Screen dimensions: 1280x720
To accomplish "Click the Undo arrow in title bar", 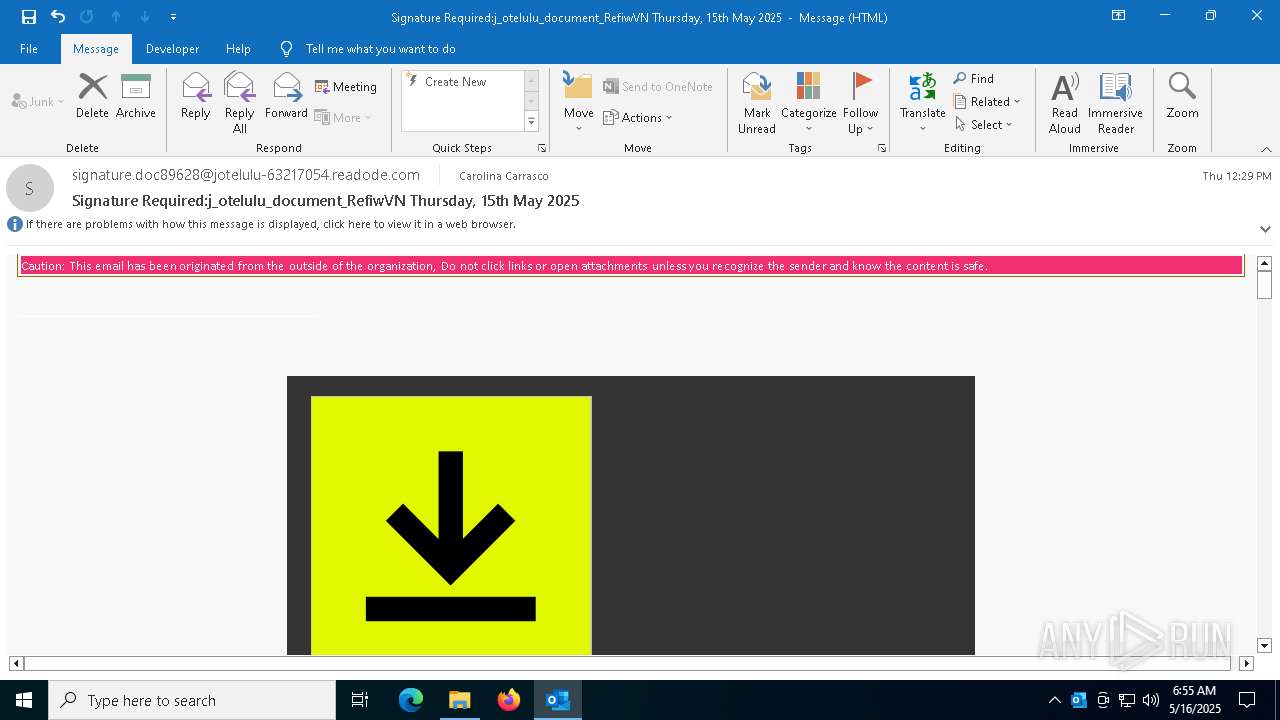I will tap(58, 16).
